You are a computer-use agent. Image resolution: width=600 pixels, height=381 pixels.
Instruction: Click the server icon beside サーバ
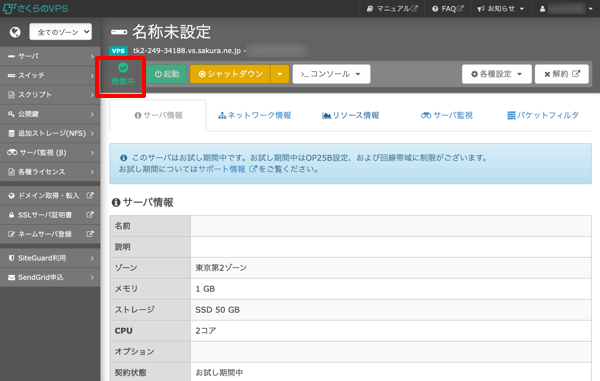[11, 56]
